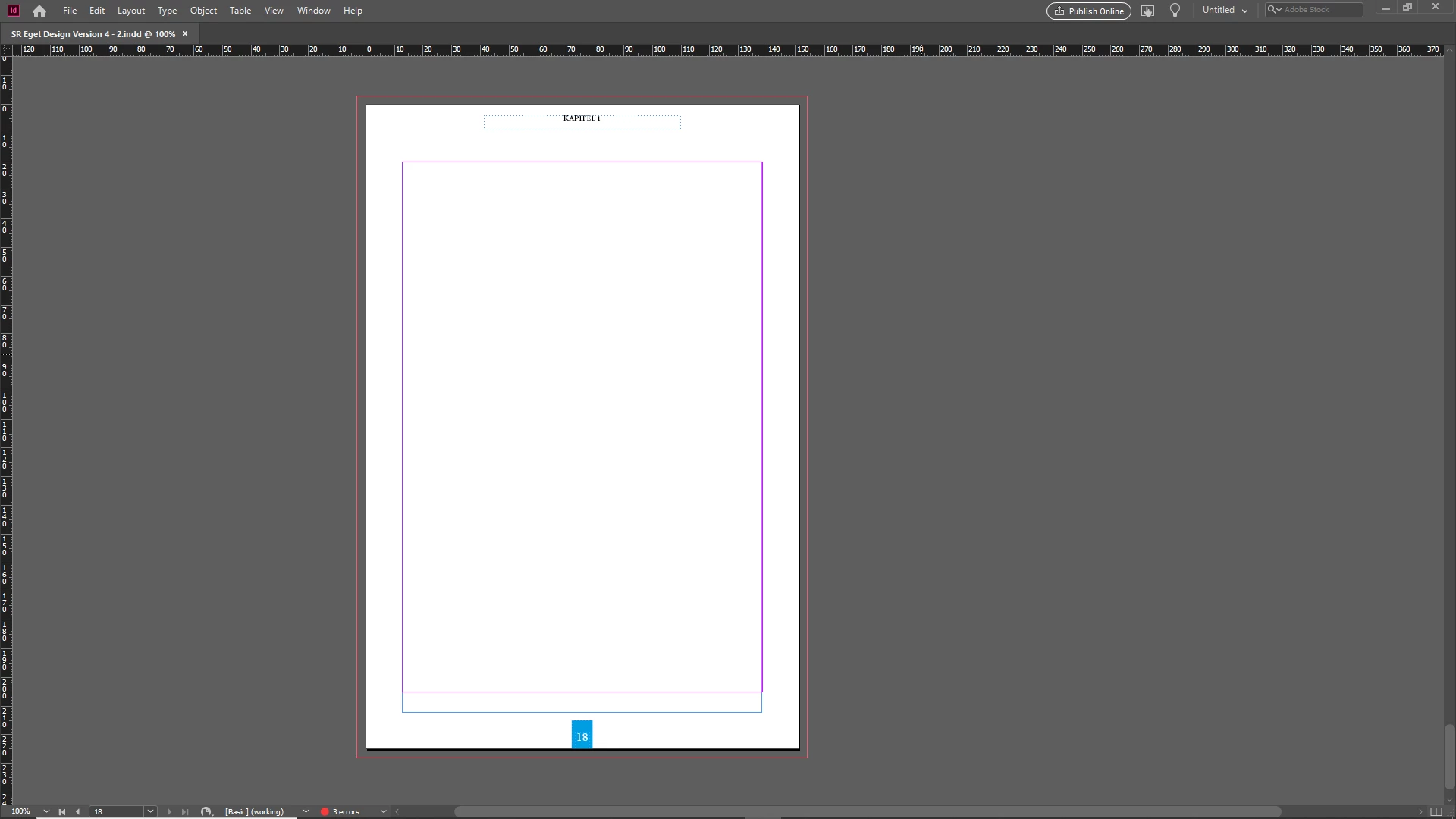Open the touch workspace icon
Image resolution: width=1456 pixels, height=819 pixels.
click(1147, 11)
